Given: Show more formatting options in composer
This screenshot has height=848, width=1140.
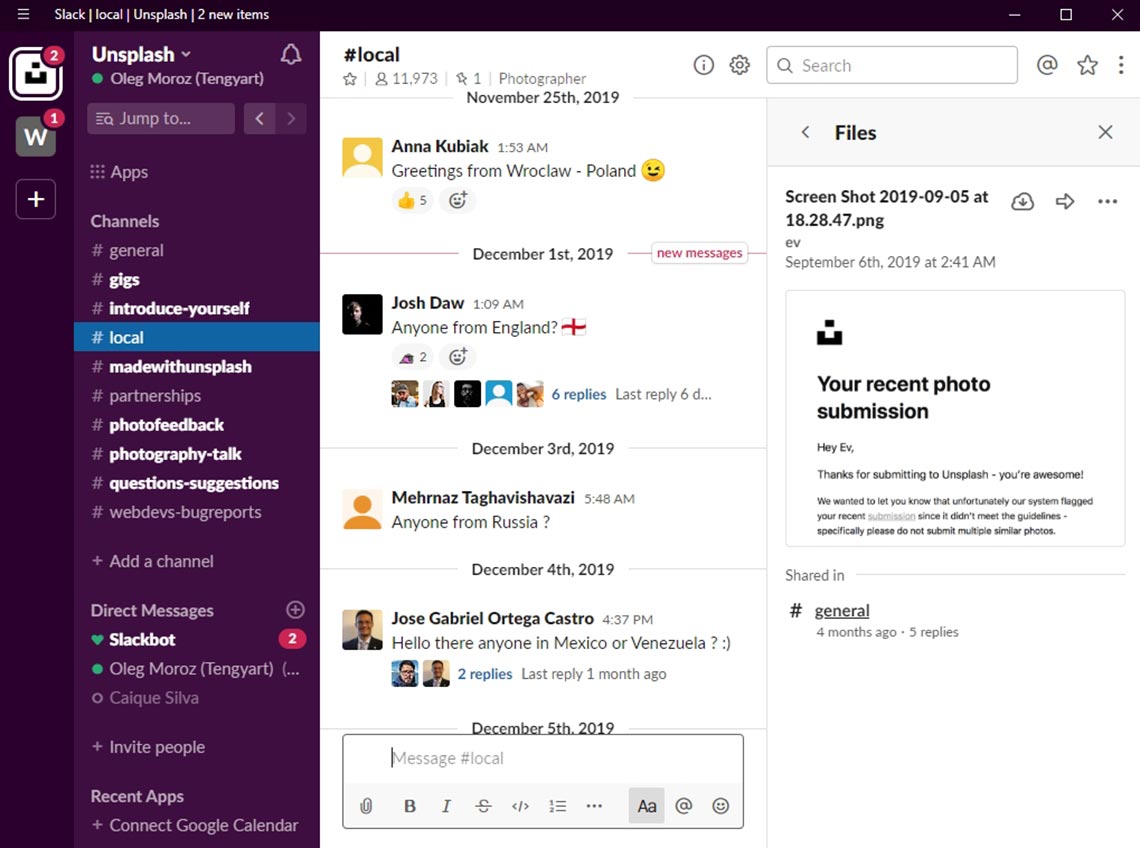Looking at the screenshot, I should [594, 806].
